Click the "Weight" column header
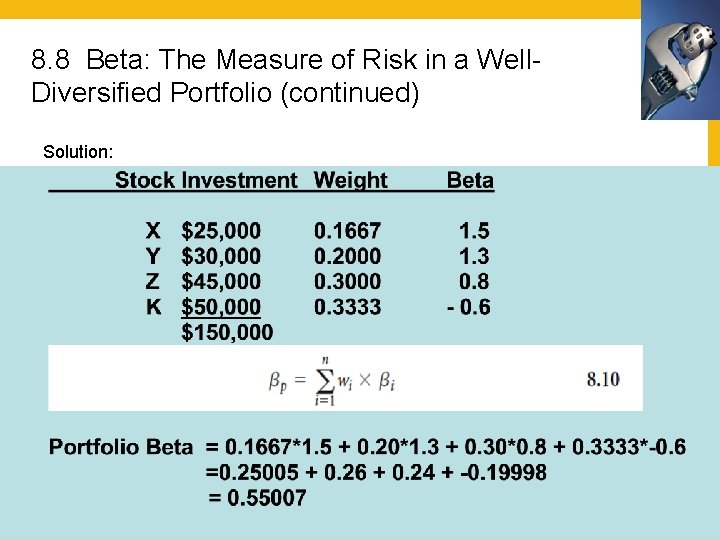Screen dimensions: 720x540 pyautogui.click(x=350, y=181)
